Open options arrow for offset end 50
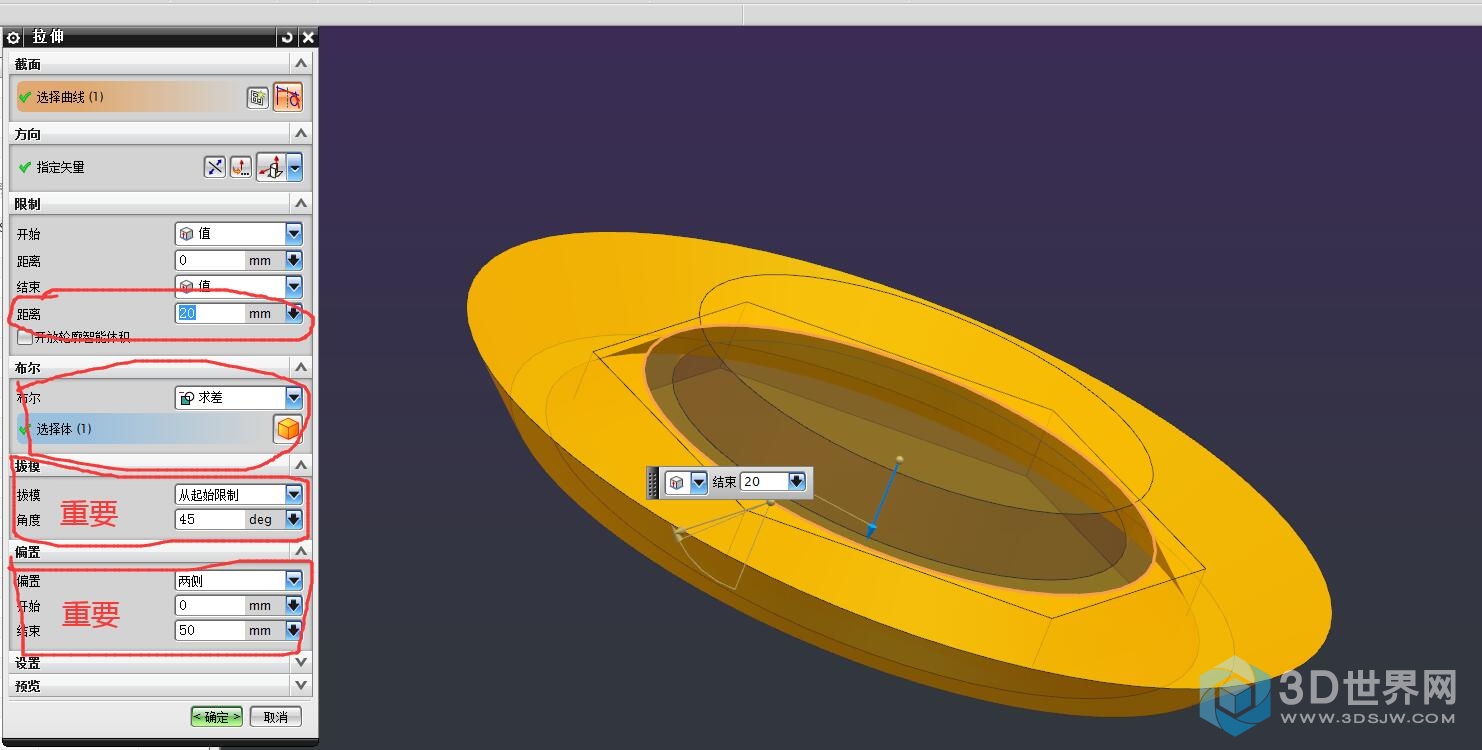 (x=293, y=630)
